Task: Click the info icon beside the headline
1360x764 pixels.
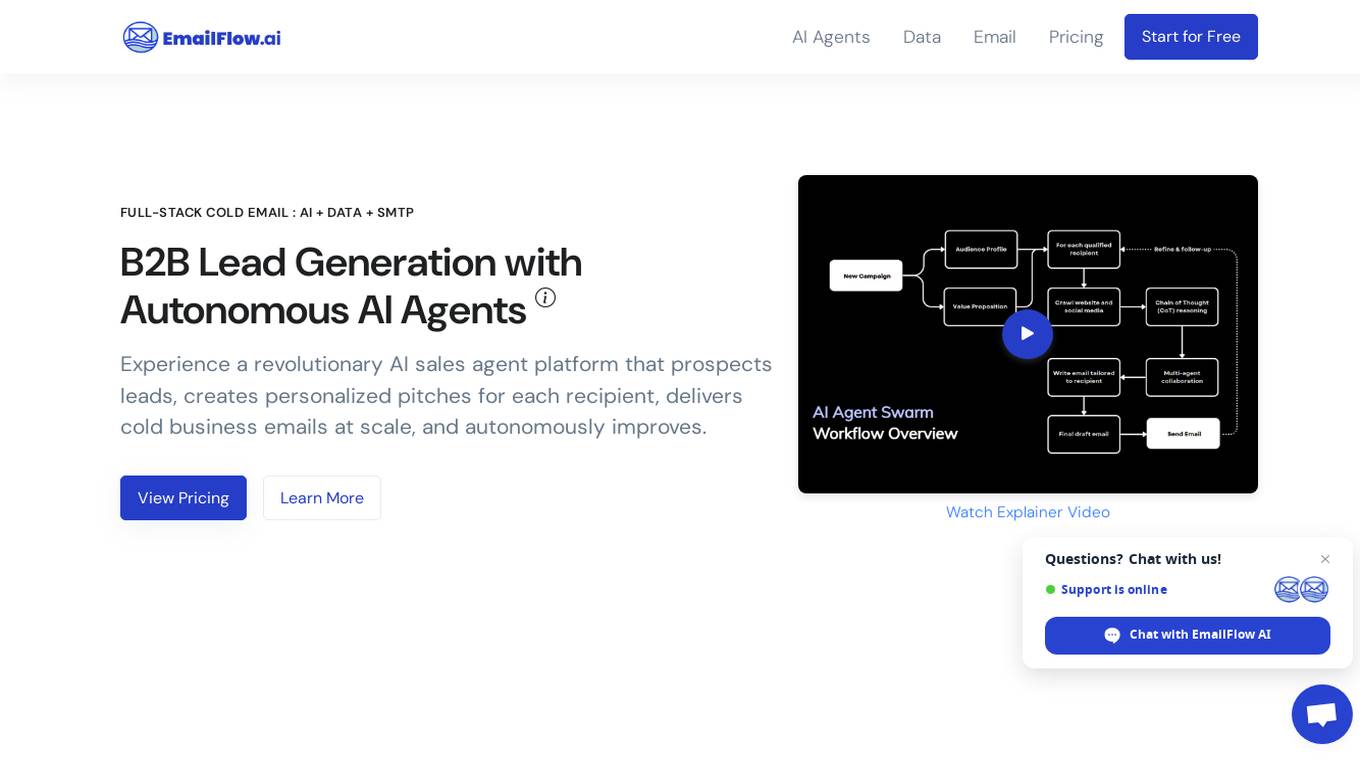Action: click(545, 297)
